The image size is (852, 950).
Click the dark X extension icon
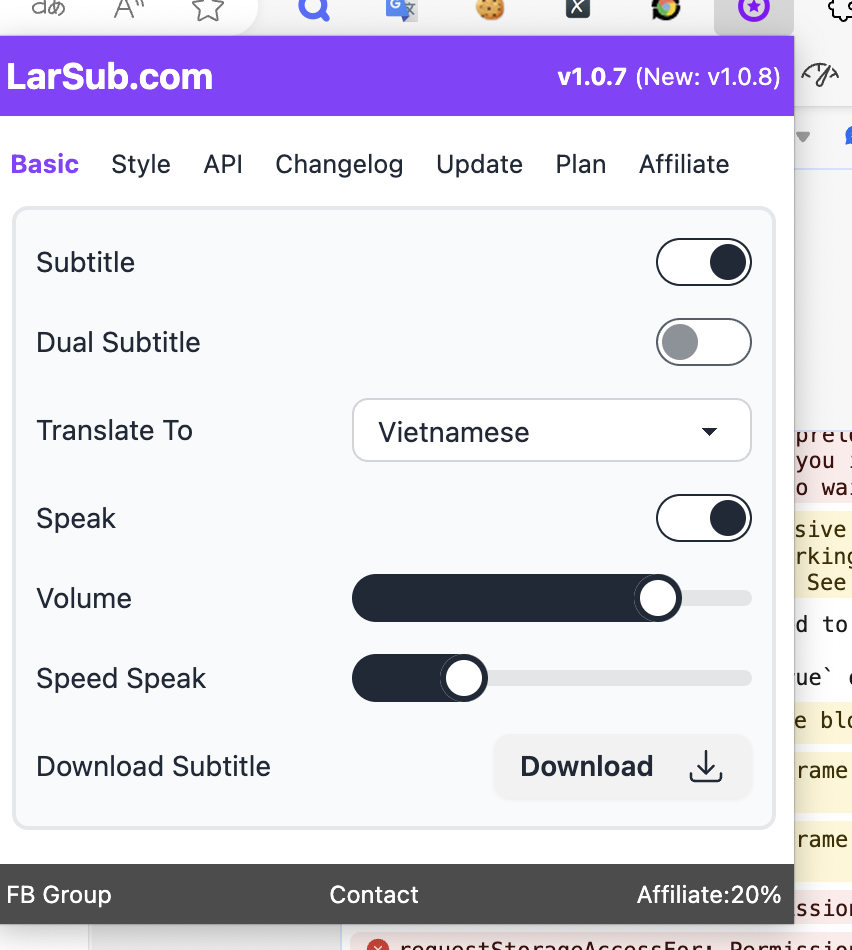(x=577, y=8)
